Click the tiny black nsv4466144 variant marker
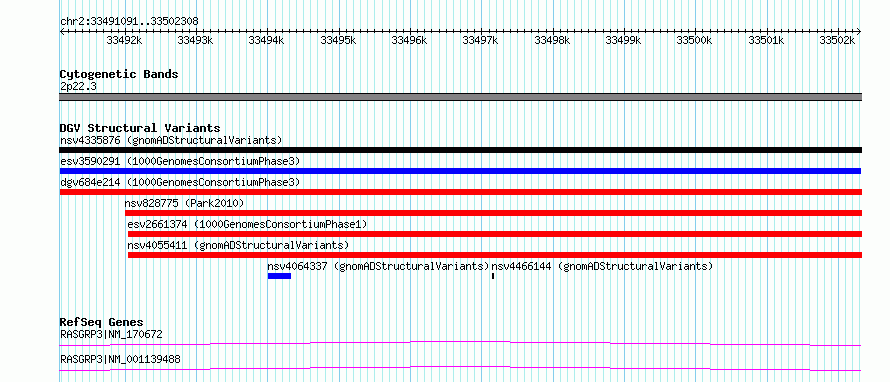Screen dimensions: 890x382 (493, 276)
